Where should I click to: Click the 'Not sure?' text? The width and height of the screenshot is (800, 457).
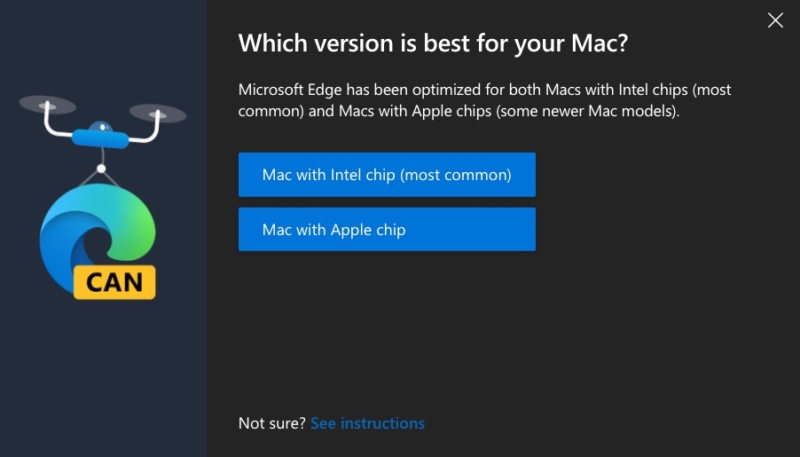pos(271,423)
